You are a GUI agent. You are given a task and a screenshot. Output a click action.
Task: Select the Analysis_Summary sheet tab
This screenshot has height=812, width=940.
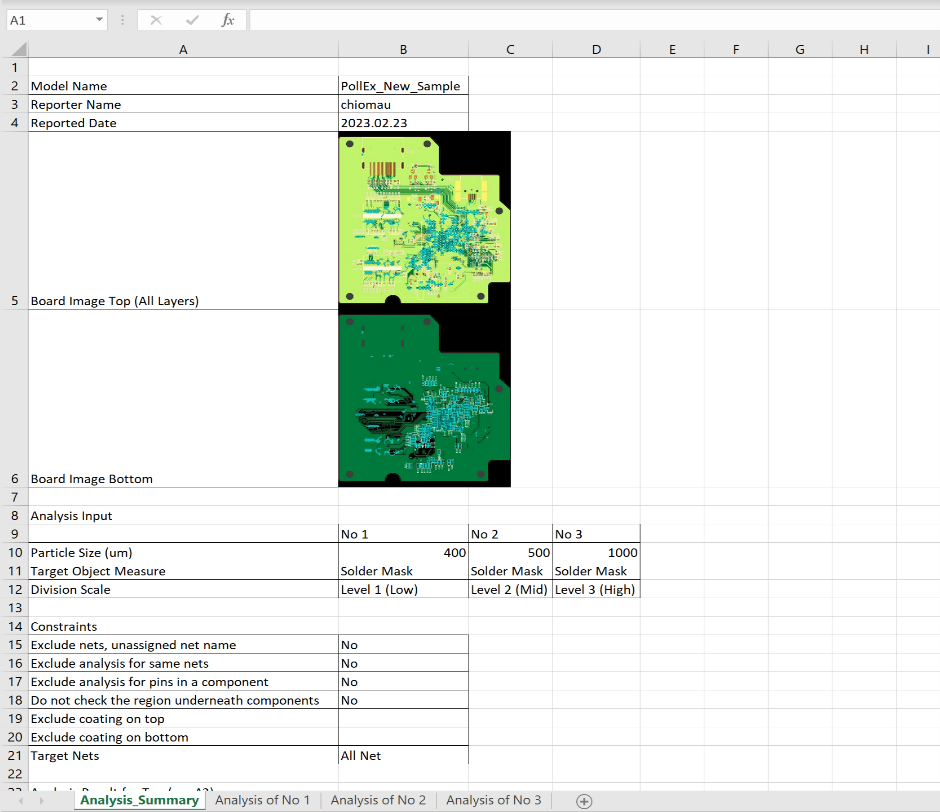[139, 800]
